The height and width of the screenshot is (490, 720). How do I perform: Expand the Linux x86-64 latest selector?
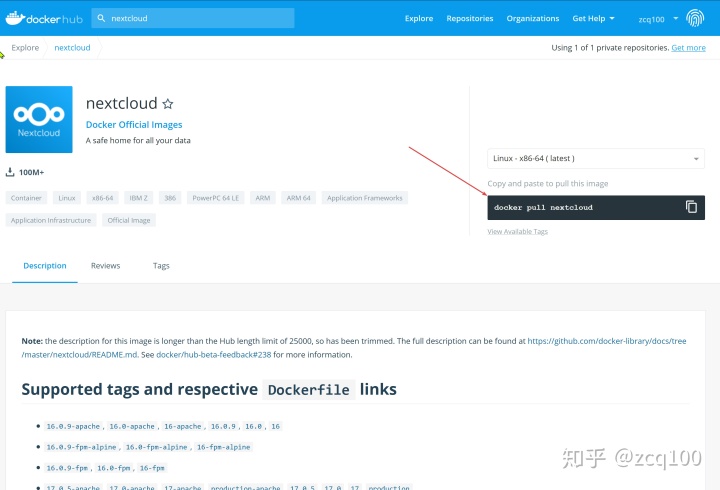[x=596, y=158]
